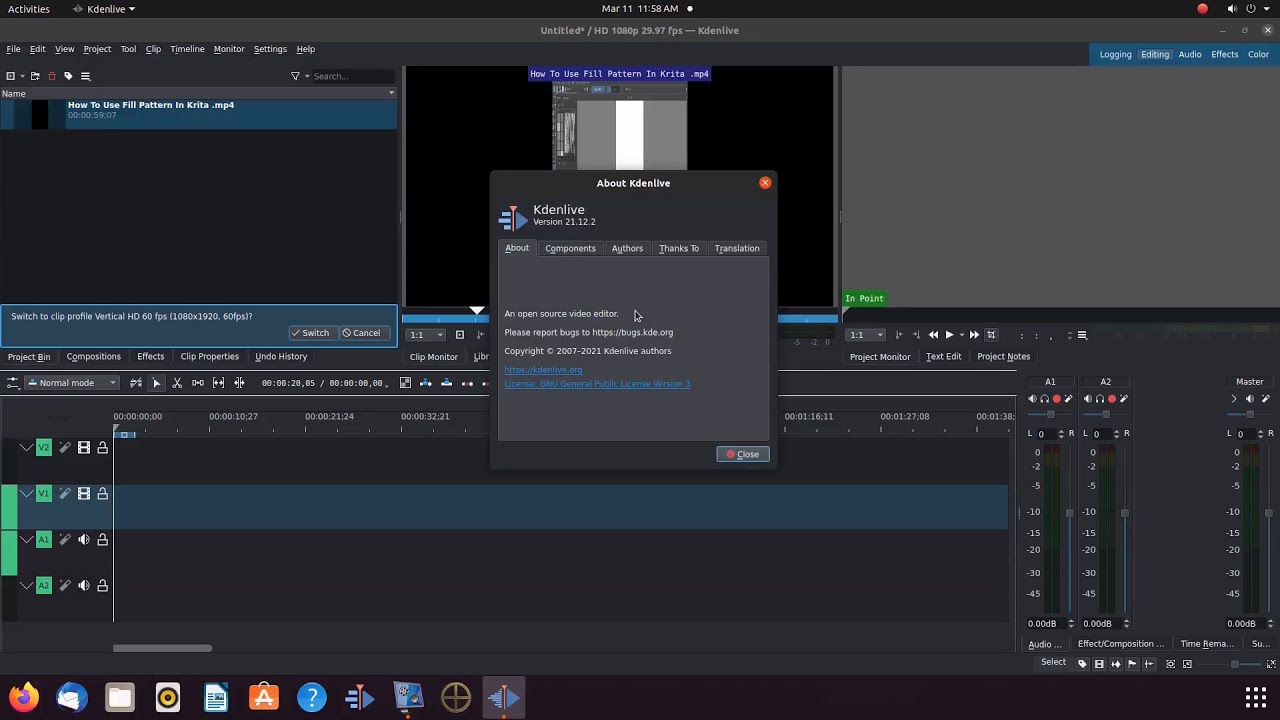The image size is (1280, 720).
Task: Click the Switch button for clip profile
Action: [x=311, y=333]
